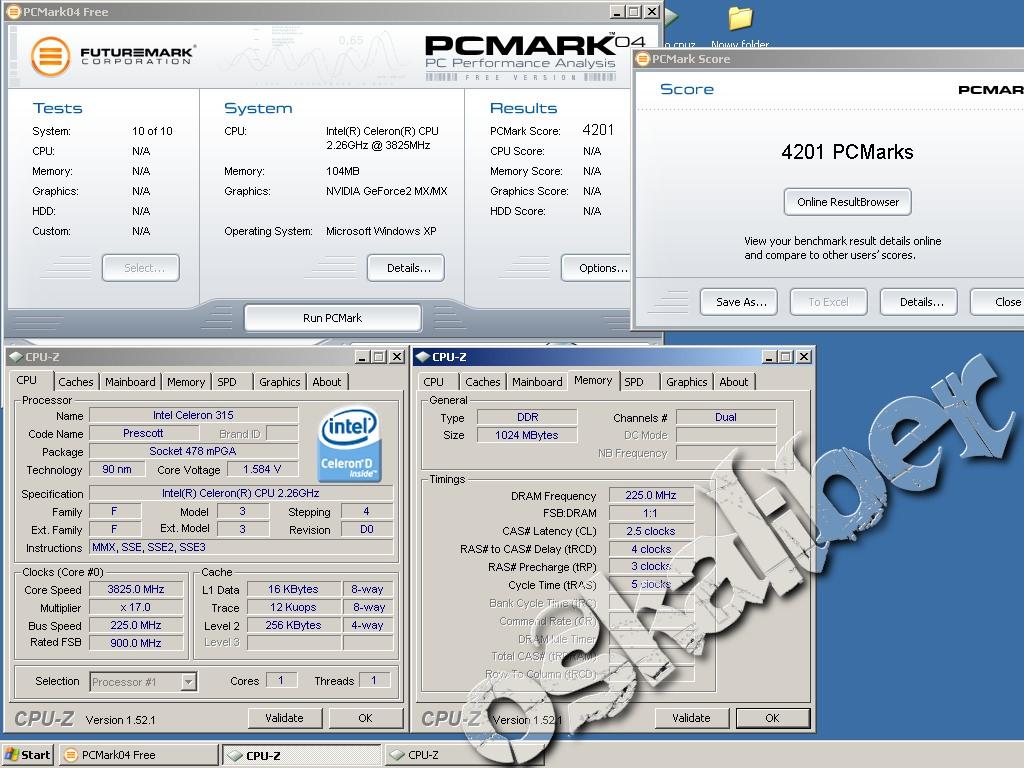Open Caches tab in right CPU-Z window
Image resolution: width=1024 pixels, height=768 pixels.
point(483,382)
